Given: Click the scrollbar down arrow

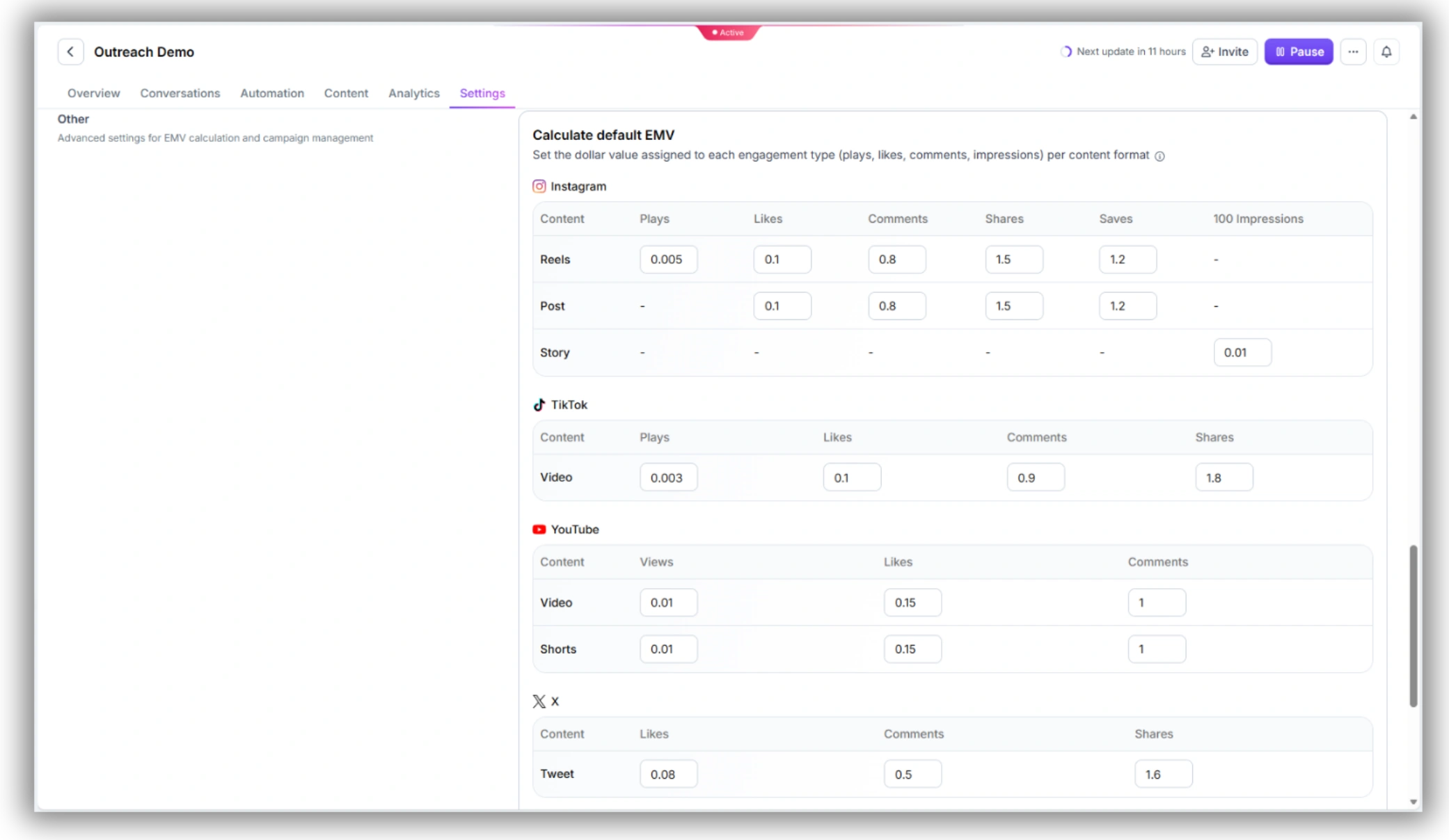Looking at the screenshot, I should pyautogui.click(x=1414, y=802).
